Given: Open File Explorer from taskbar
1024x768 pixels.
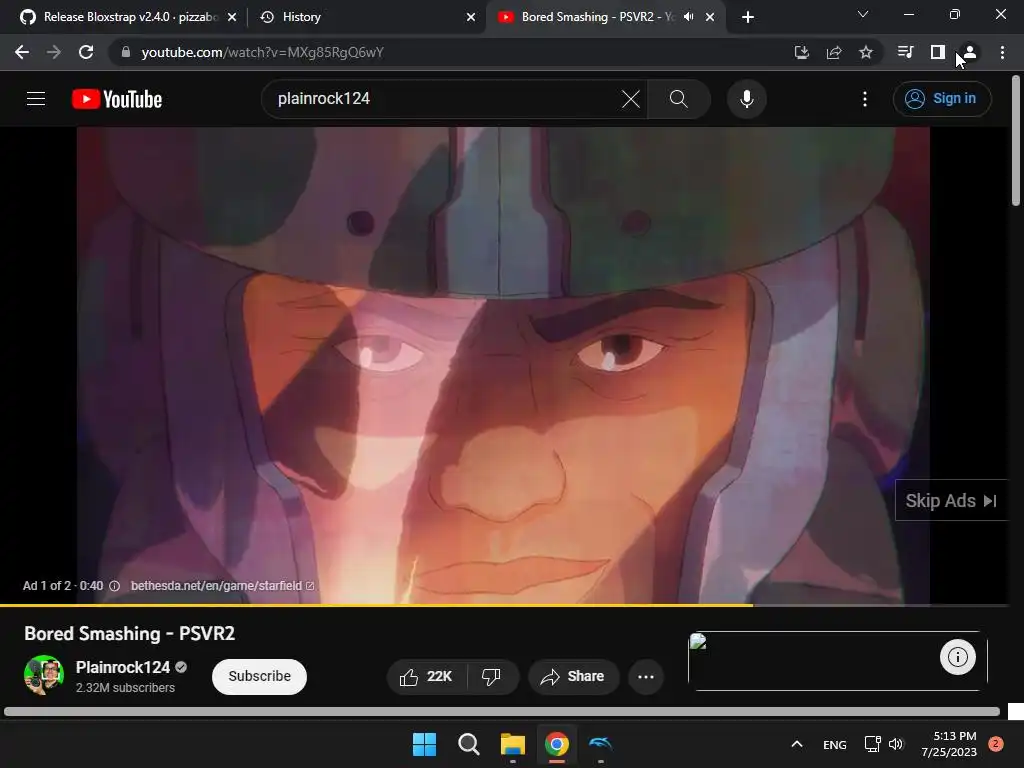Looking at the screenshot, I should (513, 744).
